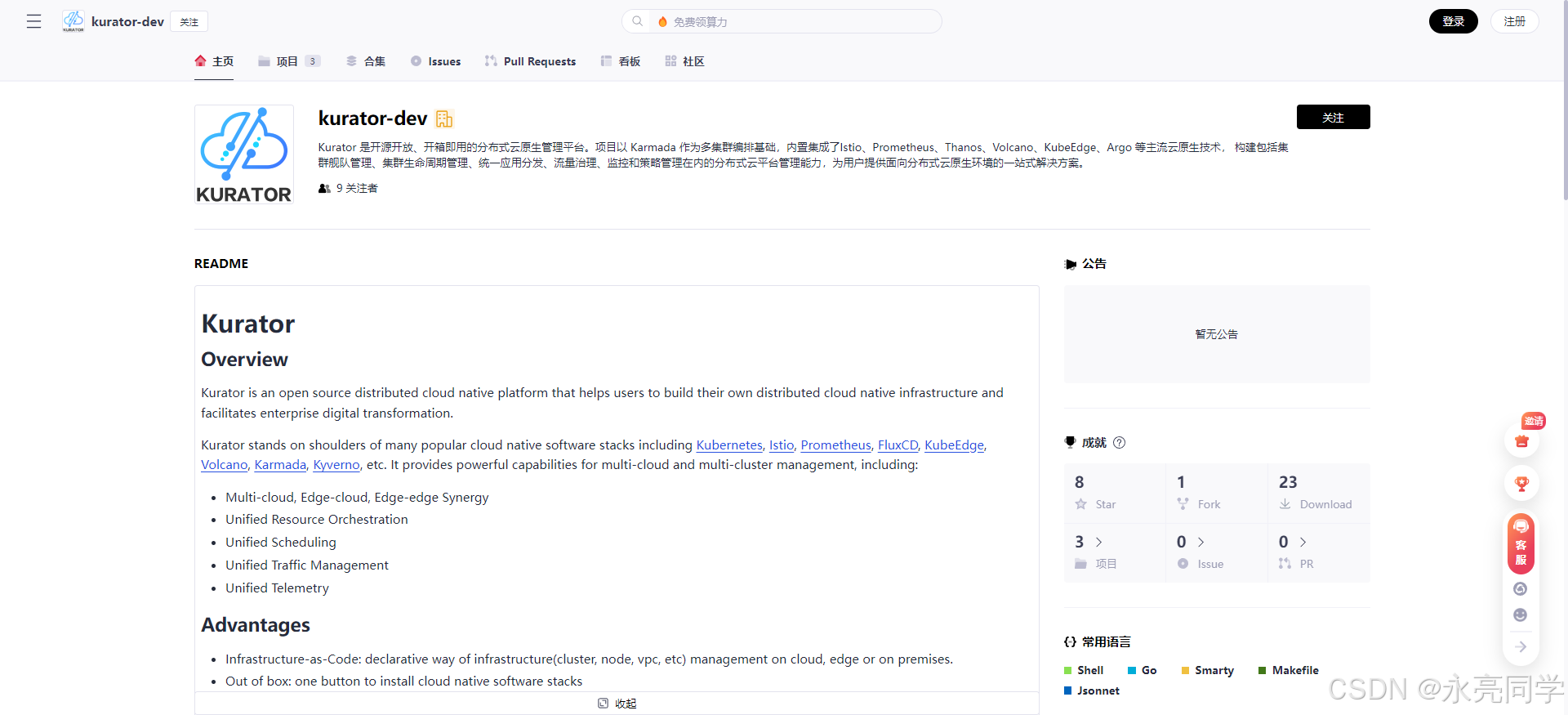This screenshot has height=715, width=1568.
Task: Click the achievements trophy icon
Action: click(1071, 442)
